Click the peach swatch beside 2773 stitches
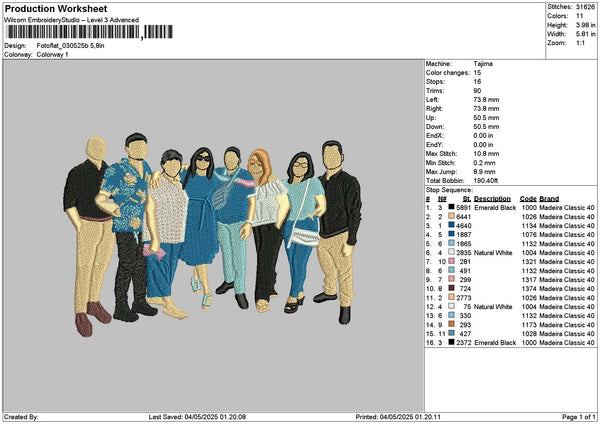600x424 pixels. click(451, 297)
